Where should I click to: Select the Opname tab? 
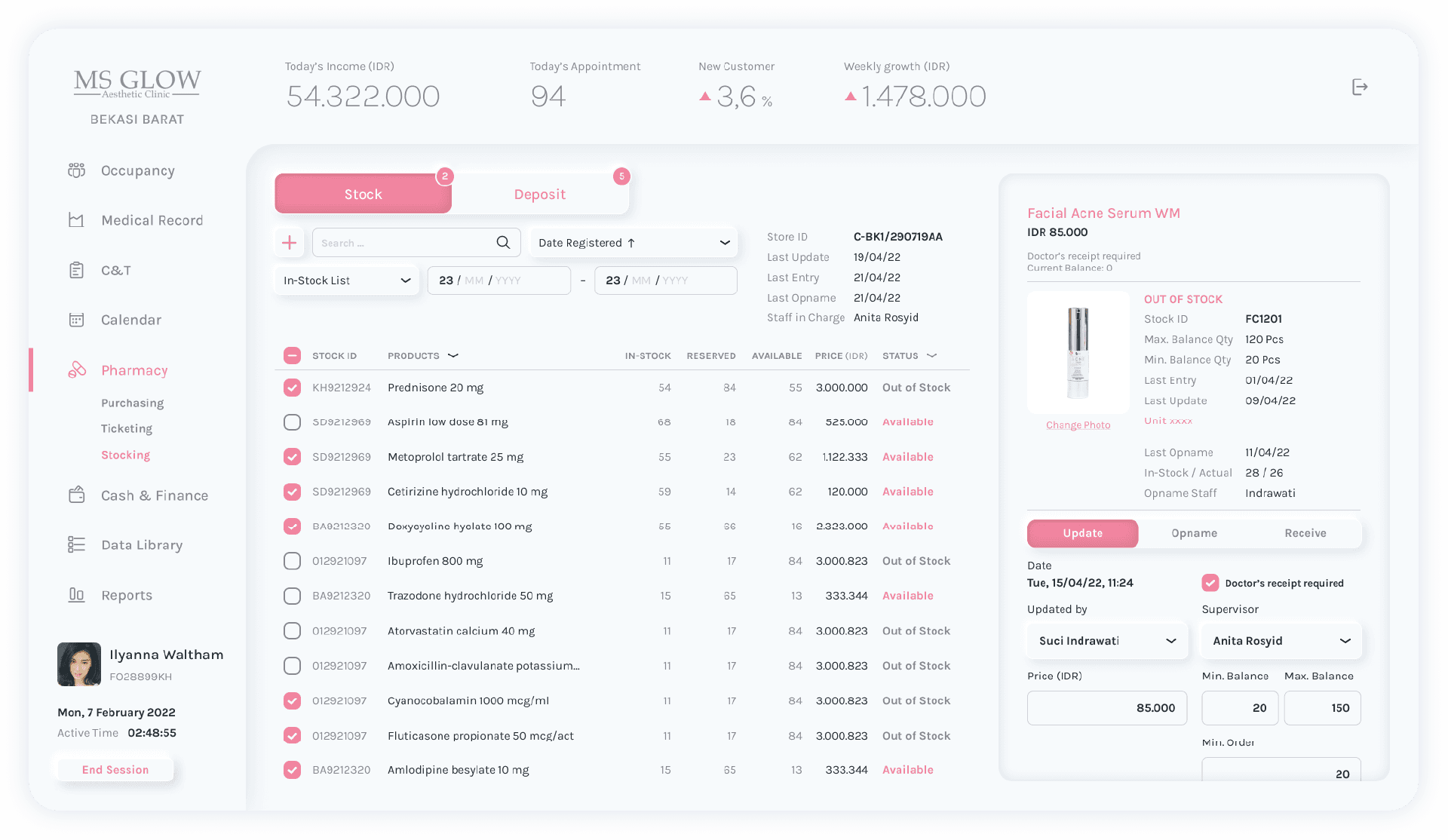pos(1194,533)
